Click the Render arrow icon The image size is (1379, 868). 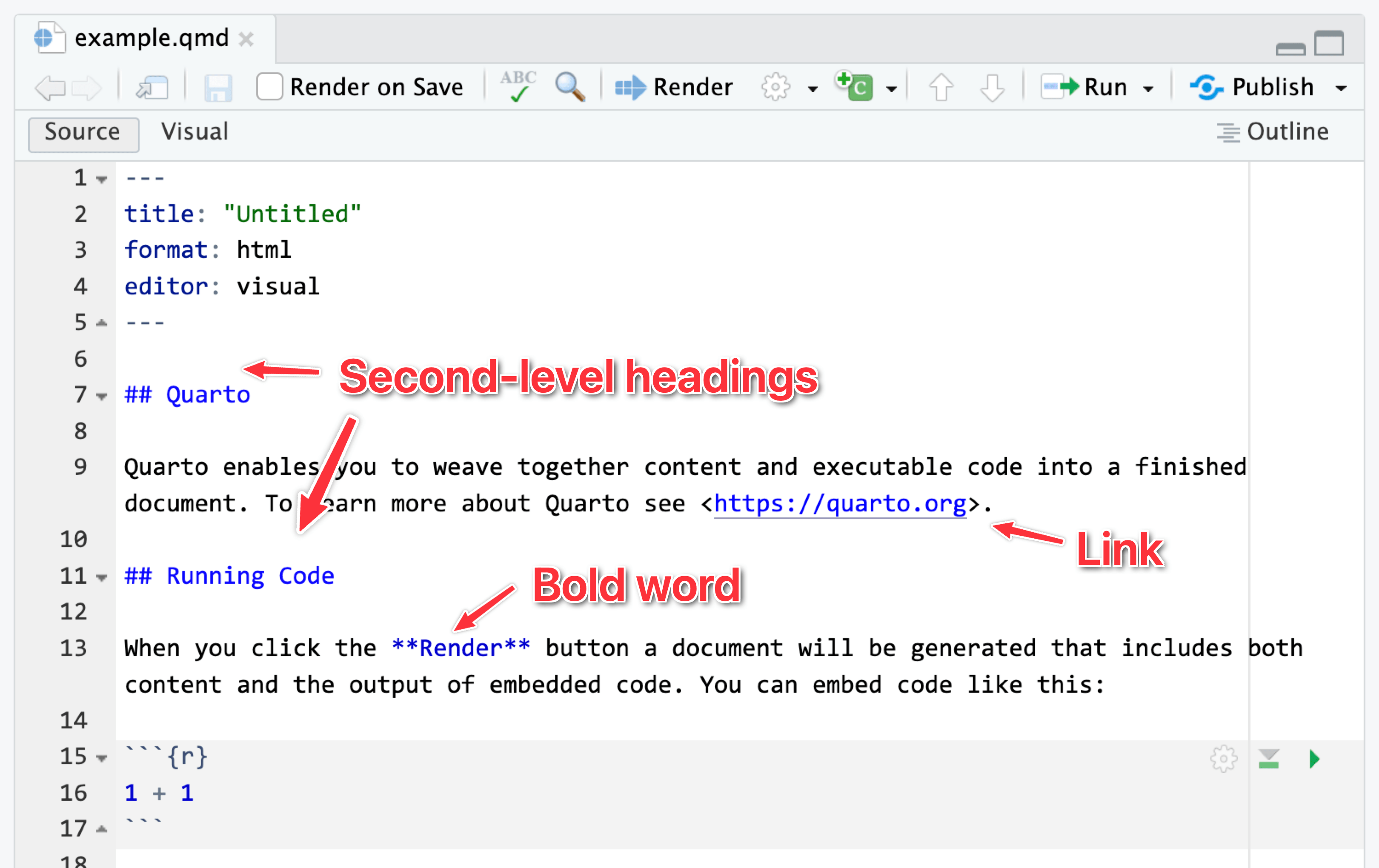click(630, 88)
